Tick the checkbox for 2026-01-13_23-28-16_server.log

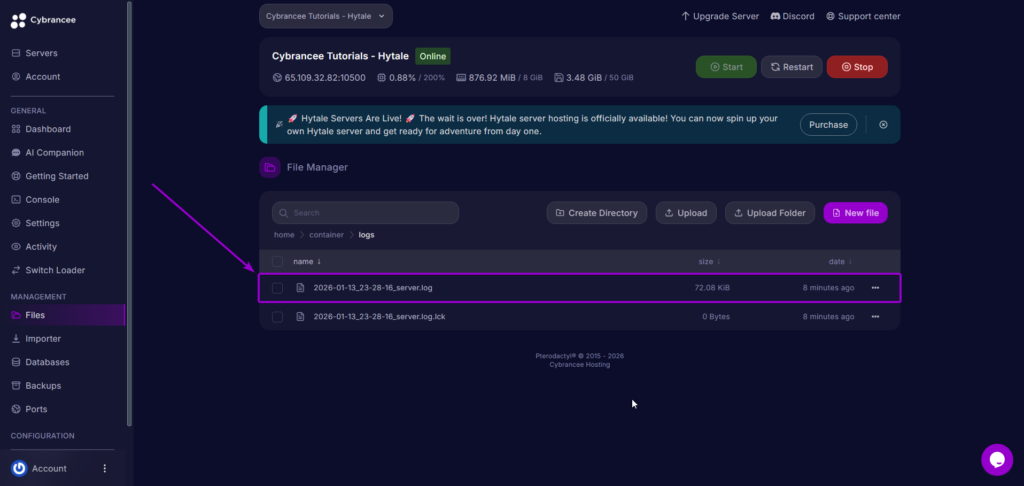tap(278, 288)
